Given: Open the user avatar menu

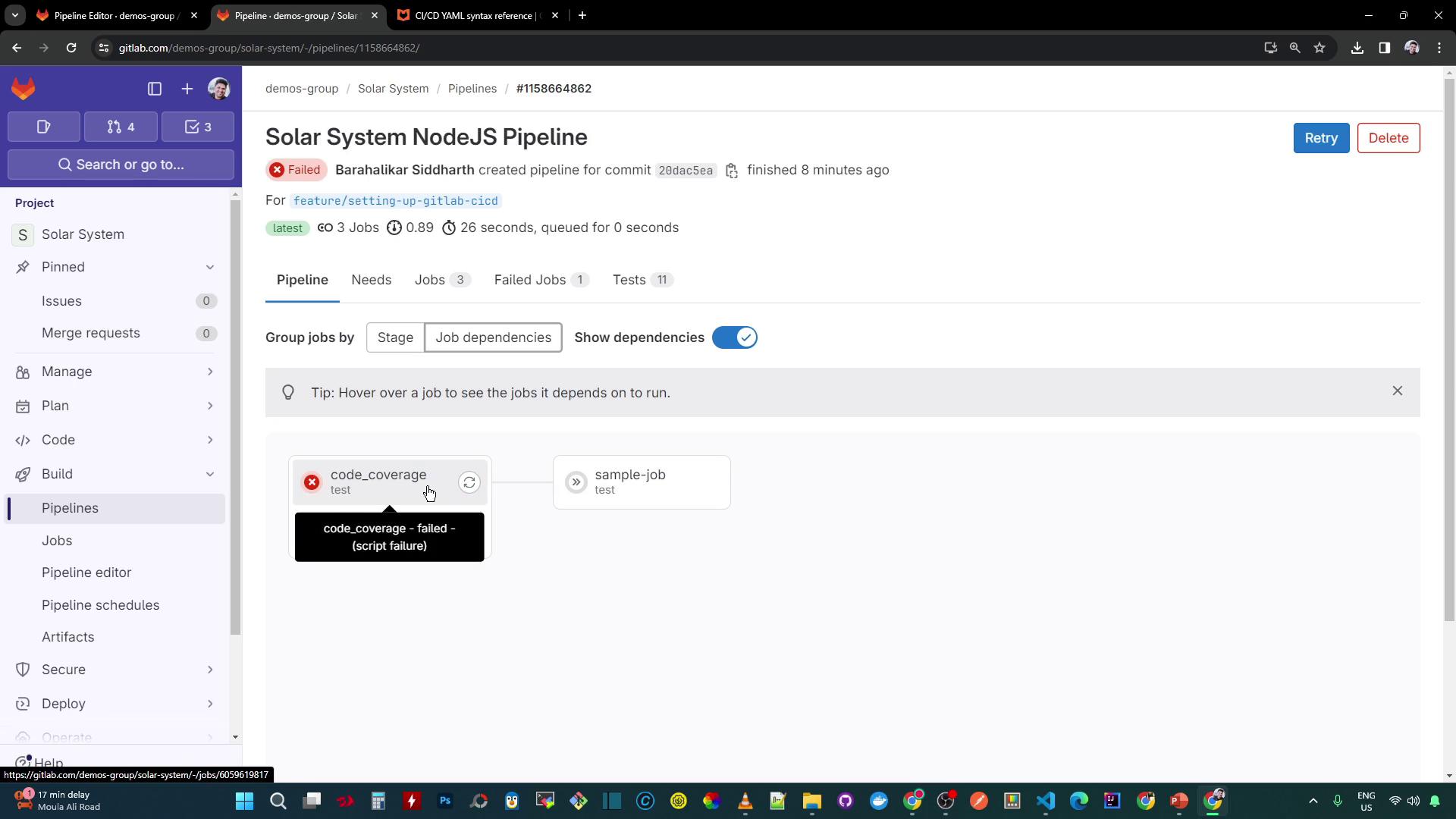Looking at the screenshot, I should 219,89.
